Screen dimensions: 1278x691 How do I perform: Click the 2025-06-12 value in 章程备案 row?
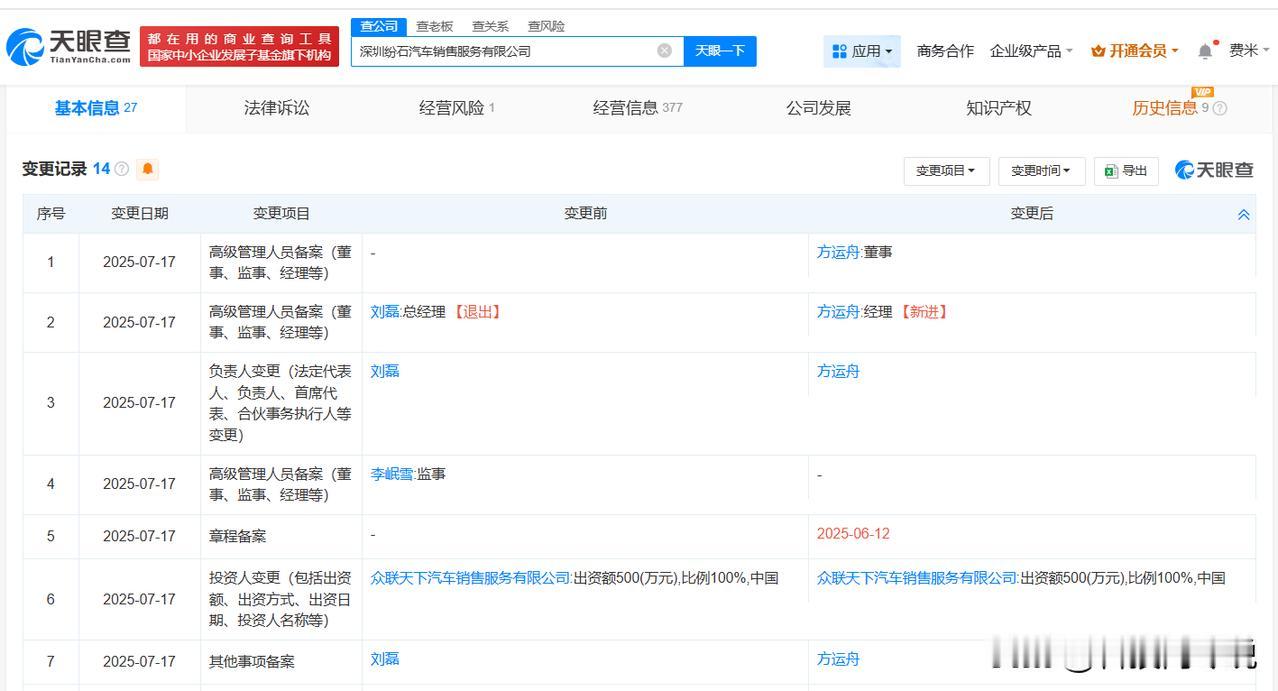tap(853, 534)
